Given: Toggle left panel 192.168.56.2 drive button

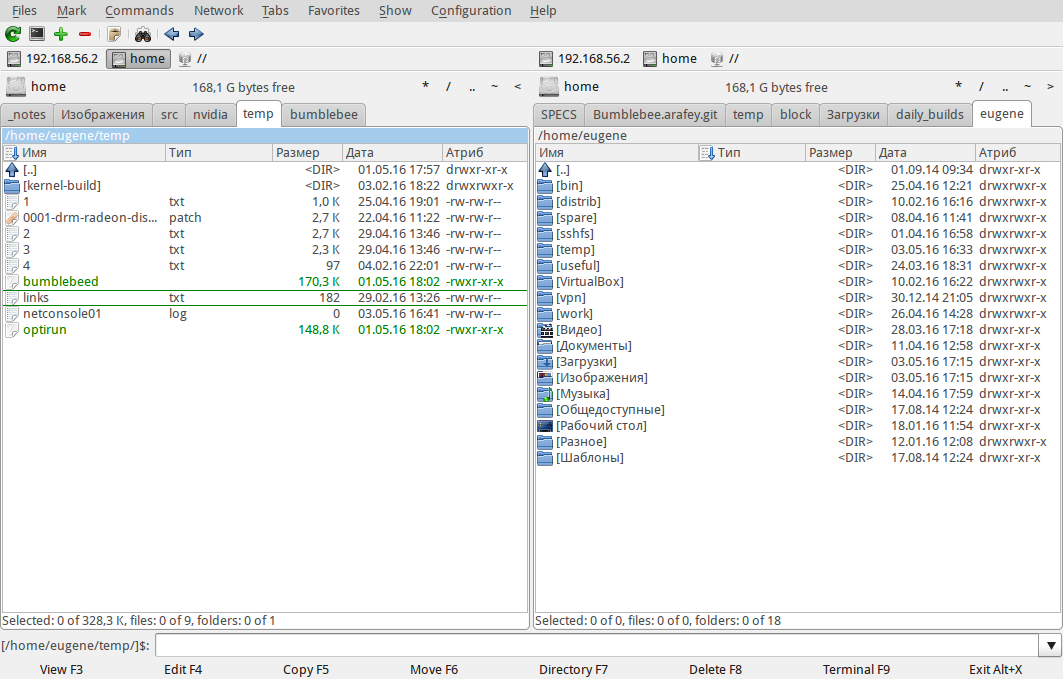Looking at the screenshot, I should (x=52, y=59).
